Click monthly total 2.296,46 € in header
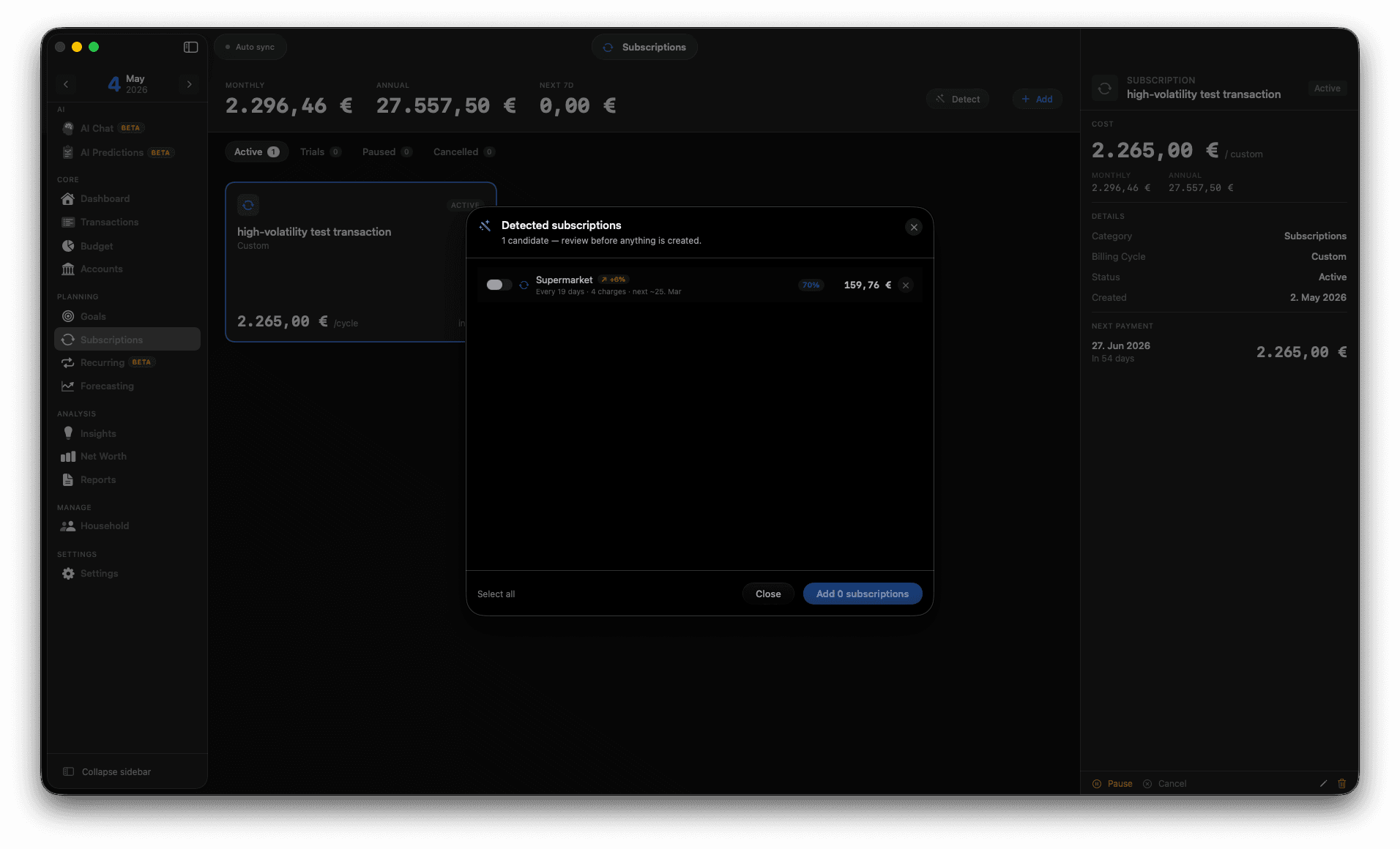This screenshot has height=849, width=1400. 288,106
